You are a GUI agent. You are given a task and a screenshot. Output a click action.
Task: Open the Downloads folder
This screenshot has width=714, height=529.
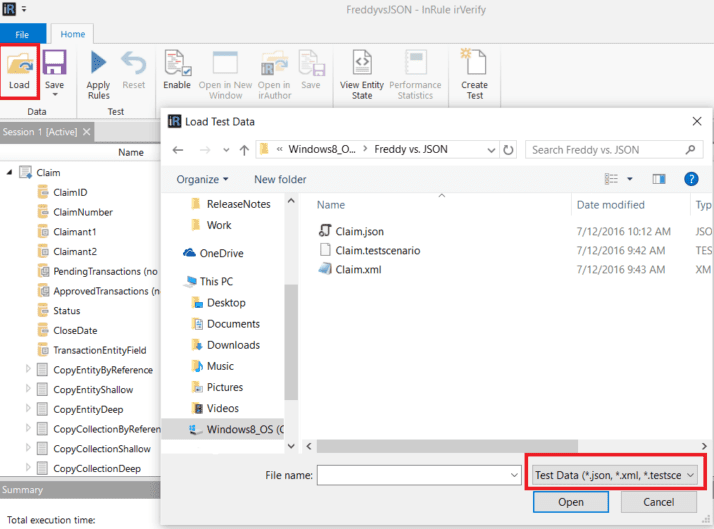(226, 345)
